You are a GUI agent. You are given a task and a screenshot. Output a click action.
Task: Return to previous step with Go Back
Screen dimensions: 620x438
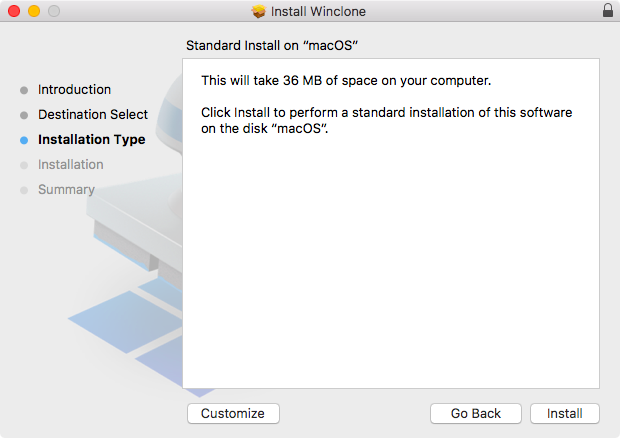476,413
